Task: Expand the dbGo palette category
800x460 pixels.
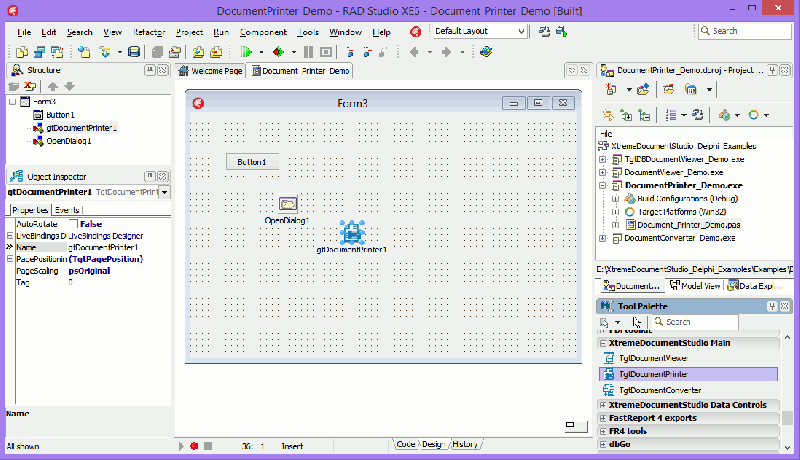Action: click(x=603, y=444)
